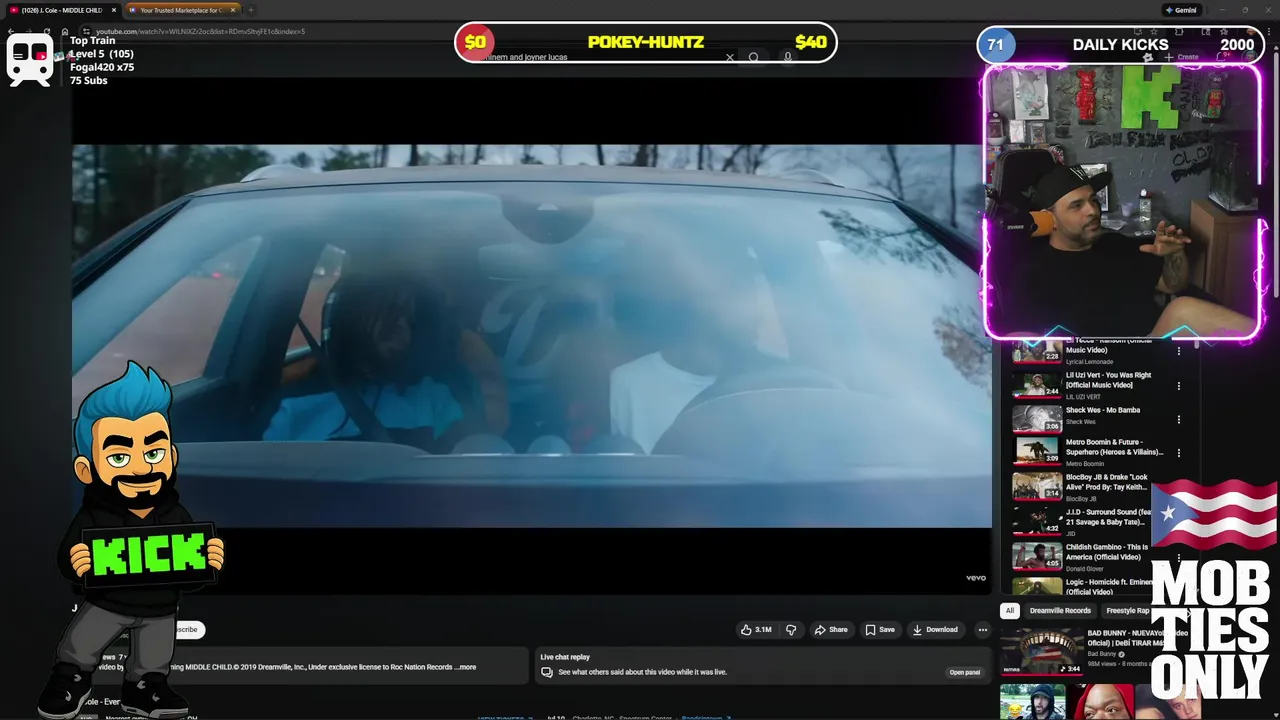Screen dimensions: 1280x720
Task: Click the 'Lyrical Lemonade' channel text
Action: [x=1089, y=362]
